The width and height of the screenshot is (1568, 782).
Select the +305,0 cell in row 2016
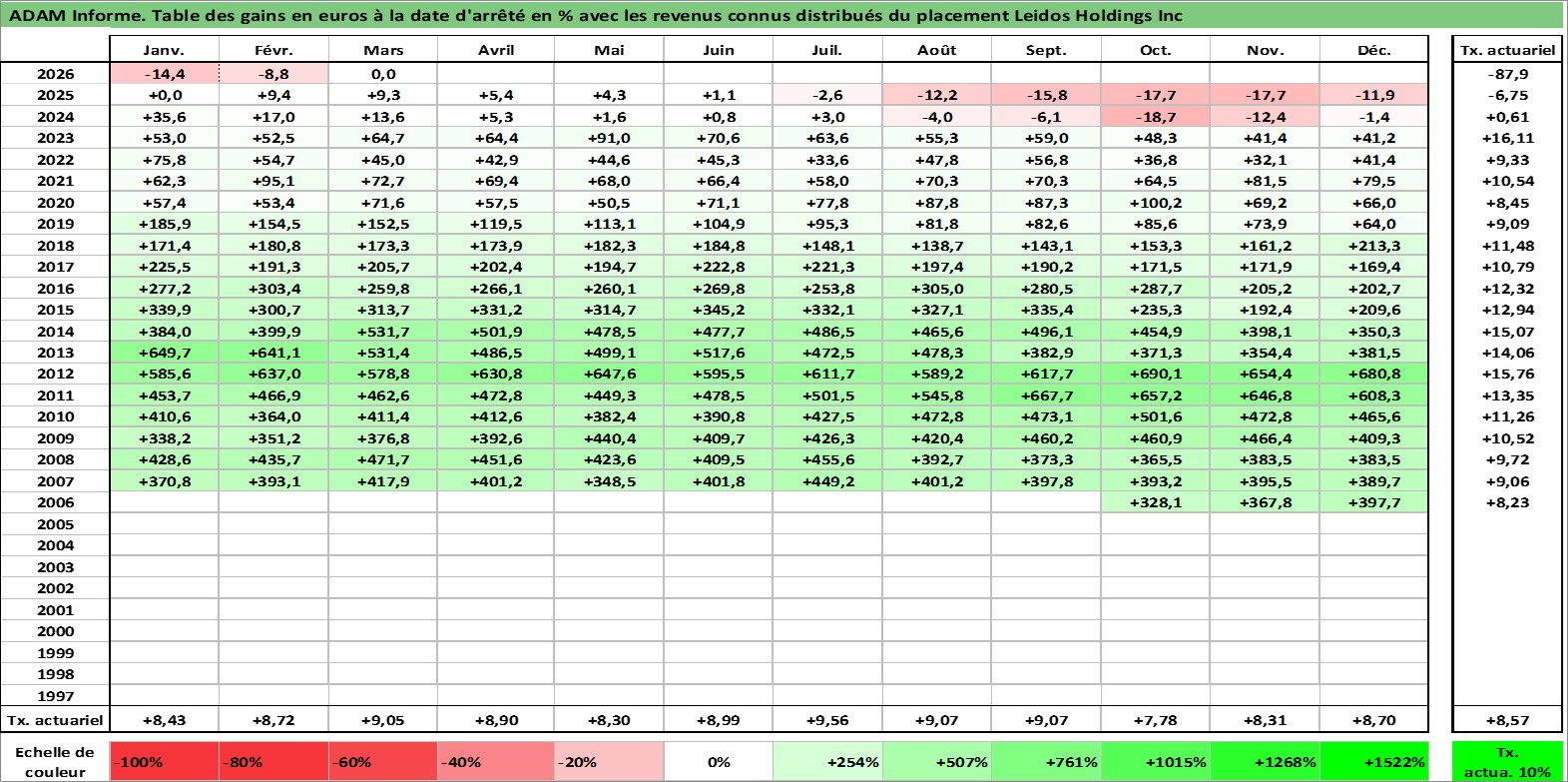pos(936,289)
